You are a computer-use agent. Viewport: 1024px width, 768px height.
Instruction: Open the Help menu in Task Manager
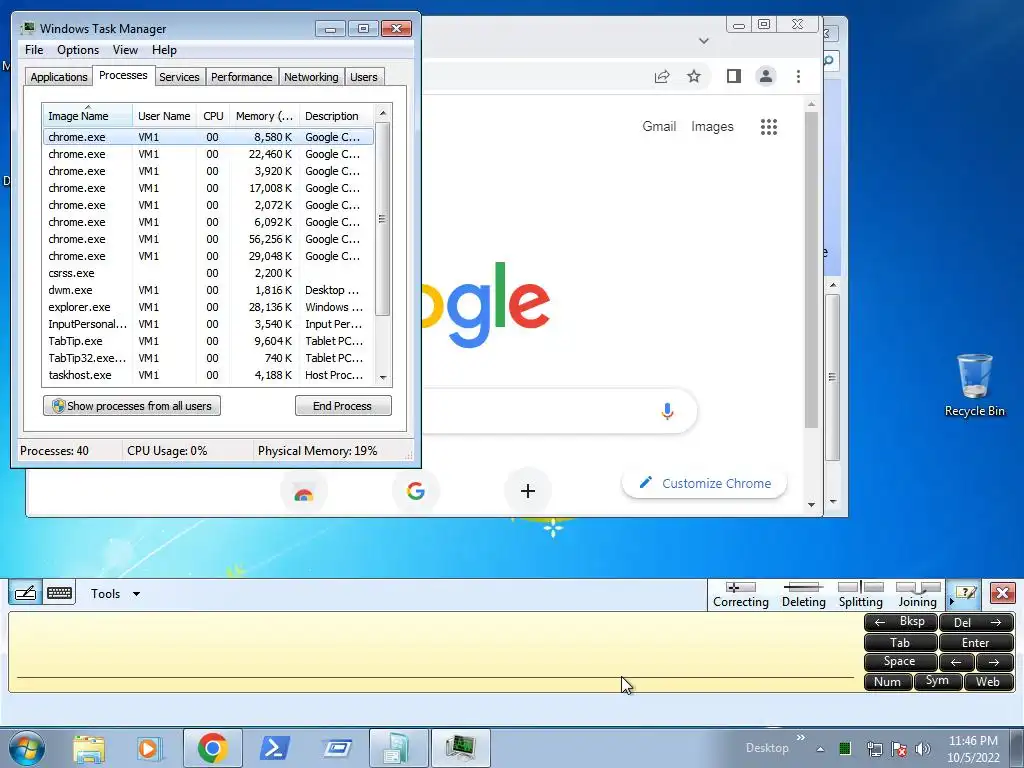coord(164,50)
